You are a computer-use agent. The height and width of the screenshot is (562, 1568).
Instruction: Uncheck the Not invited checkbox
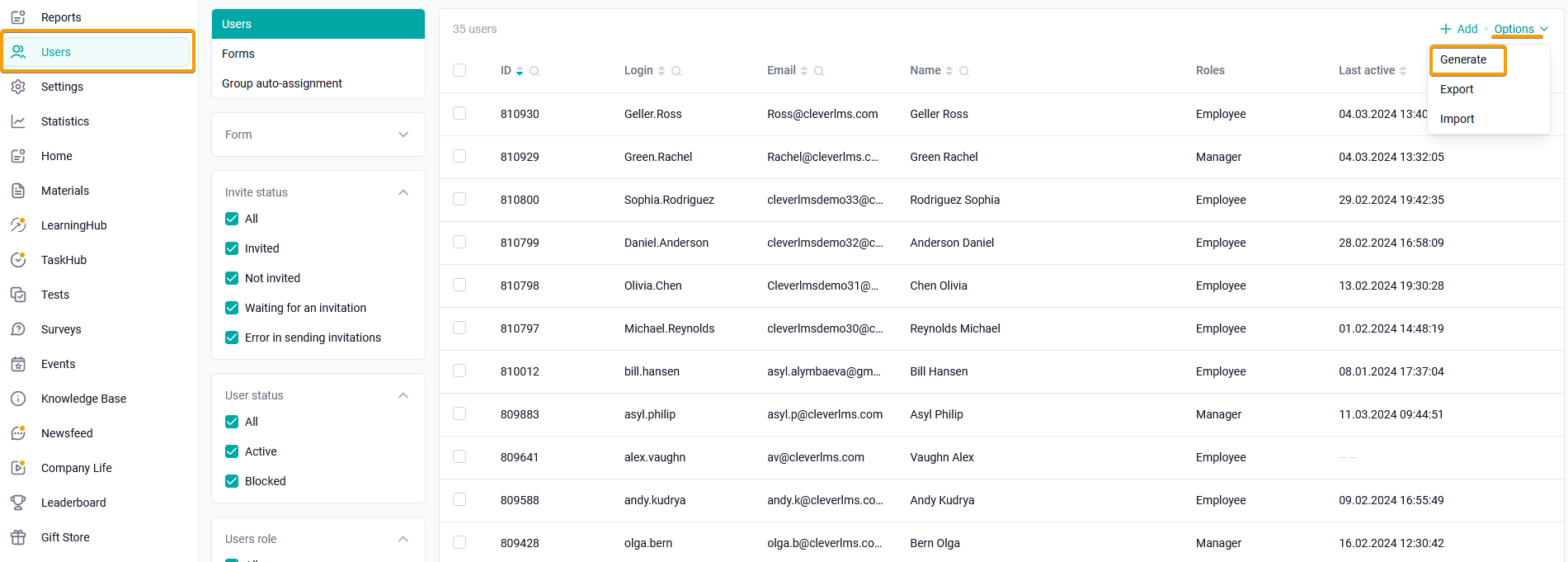pos(232,278)
